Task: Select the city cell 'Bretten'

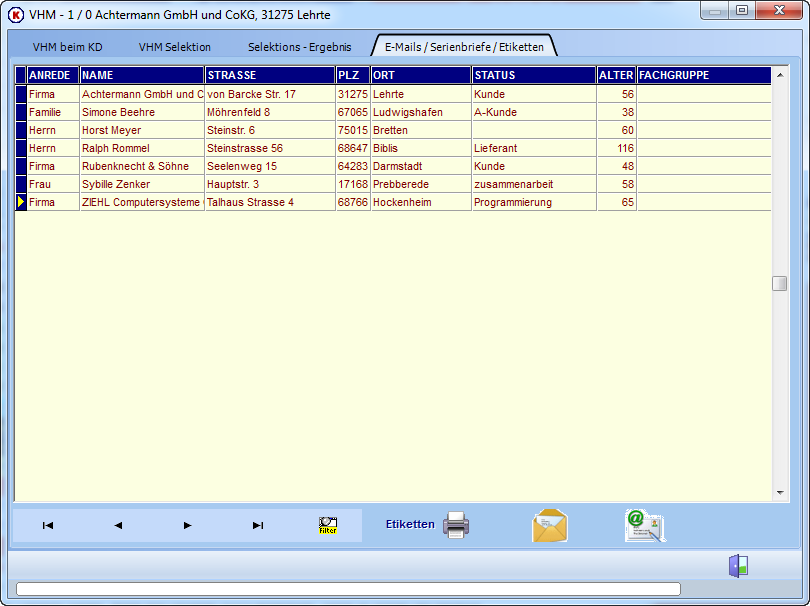Action: coord(422,130)
